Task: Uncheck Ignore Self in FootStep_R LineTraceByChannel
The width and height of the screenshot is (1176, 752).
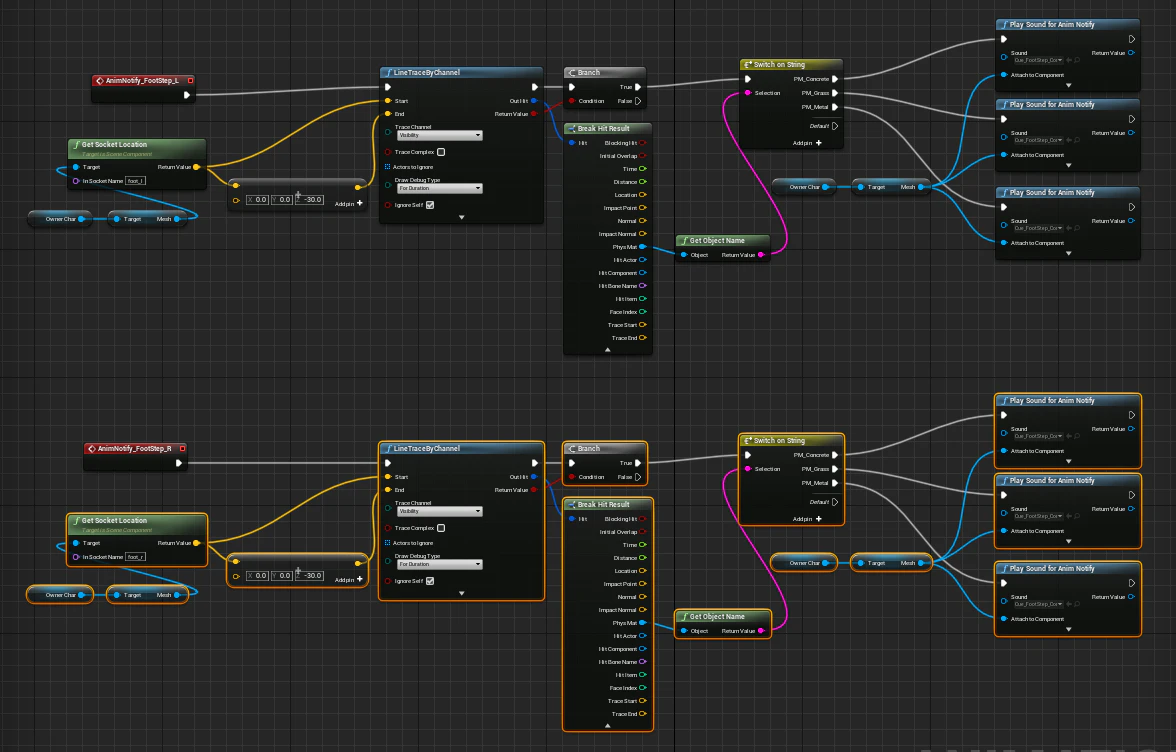Action: point(430,581)
